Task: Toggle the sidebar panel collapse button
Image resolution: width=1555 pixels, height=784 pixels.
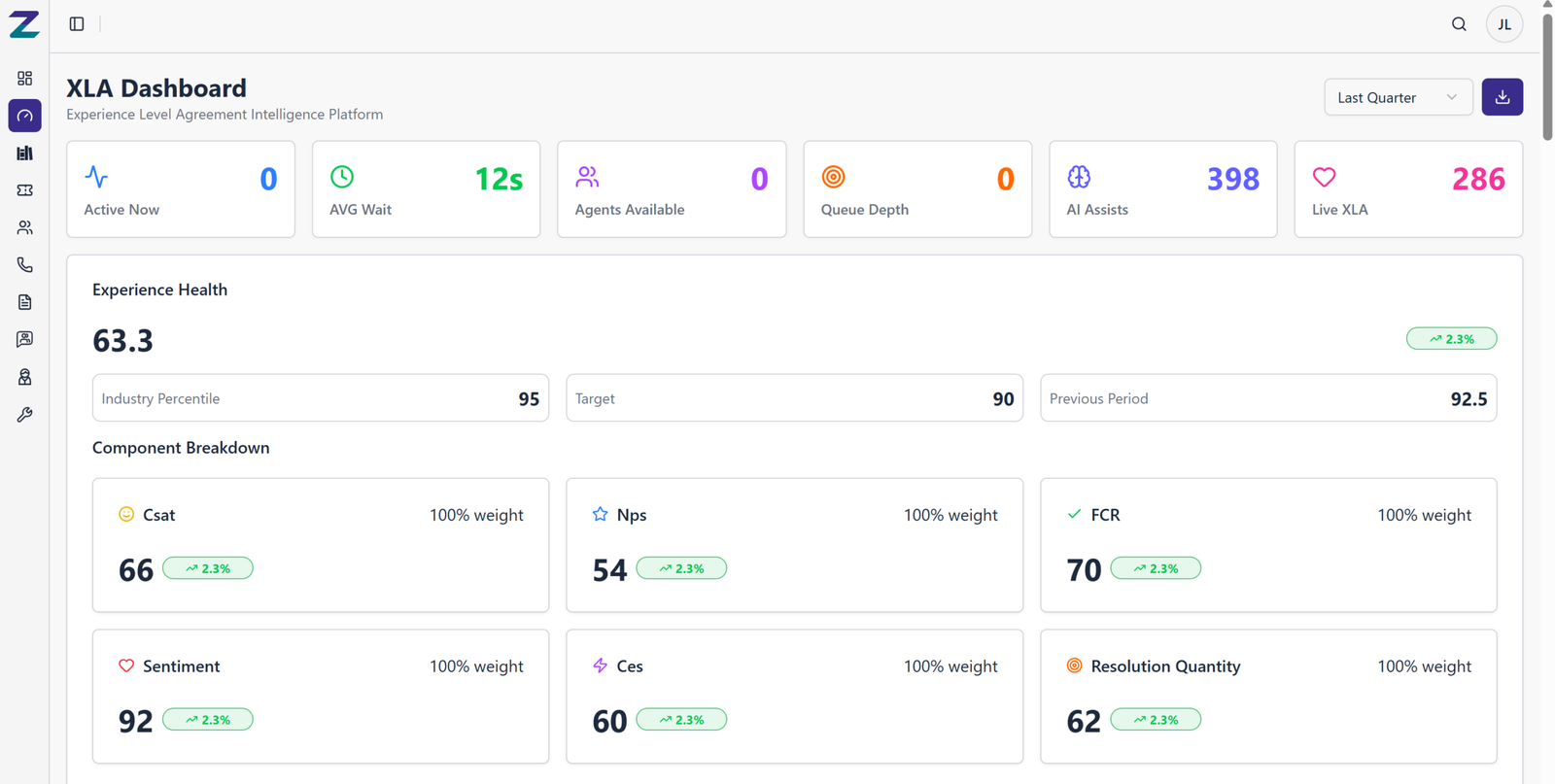Action: click(77, 24)
